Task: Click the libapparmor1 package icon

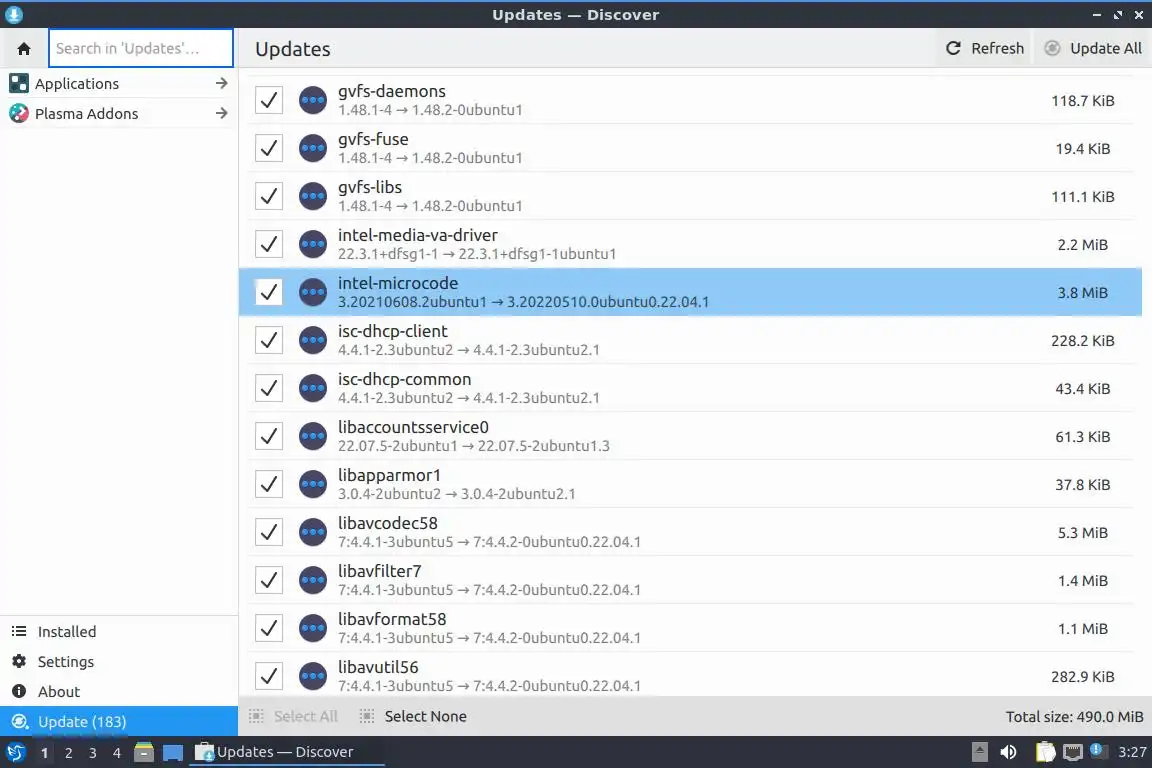Action: coord(313,484)
